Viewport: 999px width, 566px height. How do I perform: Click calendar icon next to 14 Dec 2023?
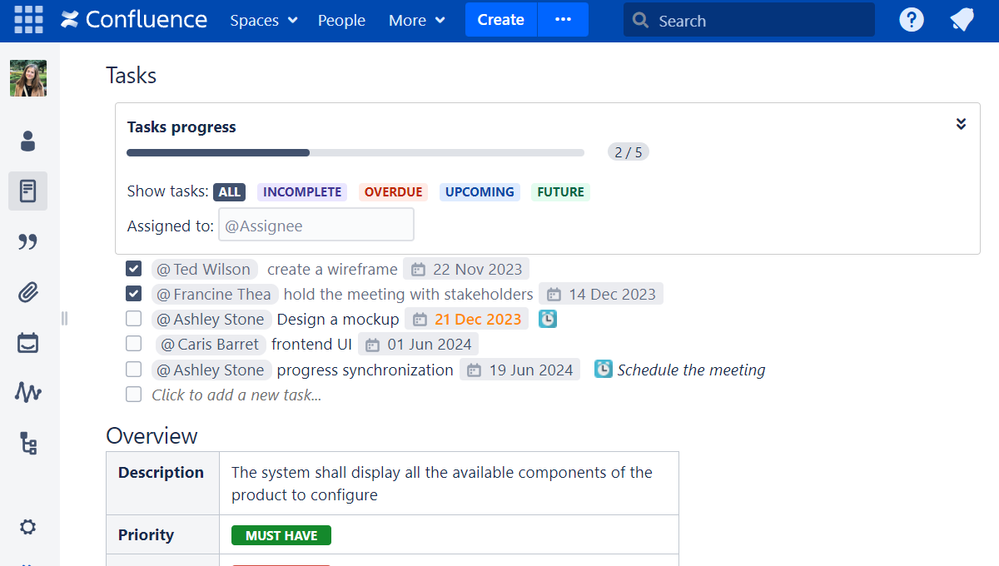pos(554,294)
